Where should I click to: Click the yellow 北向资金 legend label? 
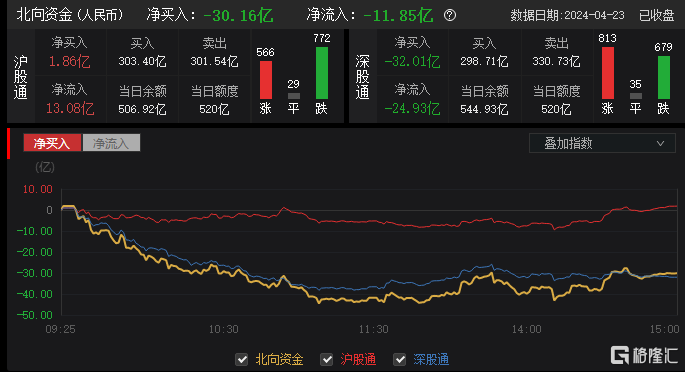pyautogui.click(x=279, y=359)
